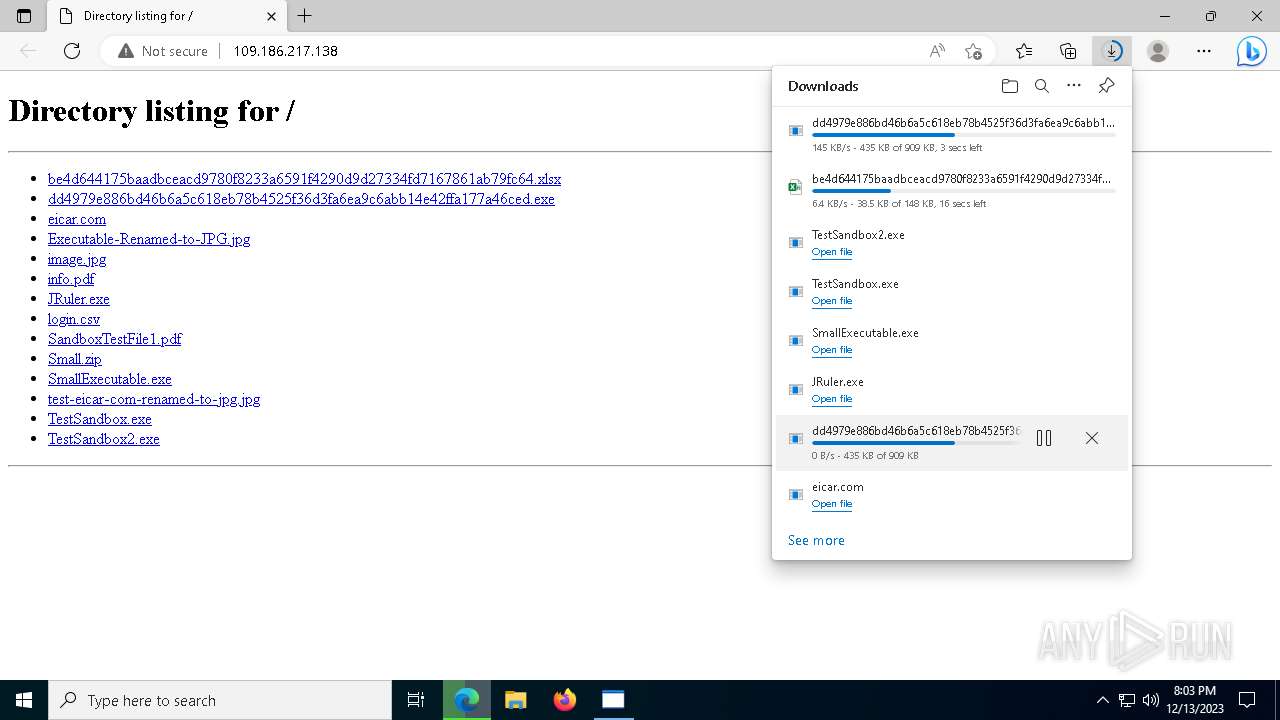Open File Explorer from the taskbar
The image size is (1280, 720).
coord(515,700)
